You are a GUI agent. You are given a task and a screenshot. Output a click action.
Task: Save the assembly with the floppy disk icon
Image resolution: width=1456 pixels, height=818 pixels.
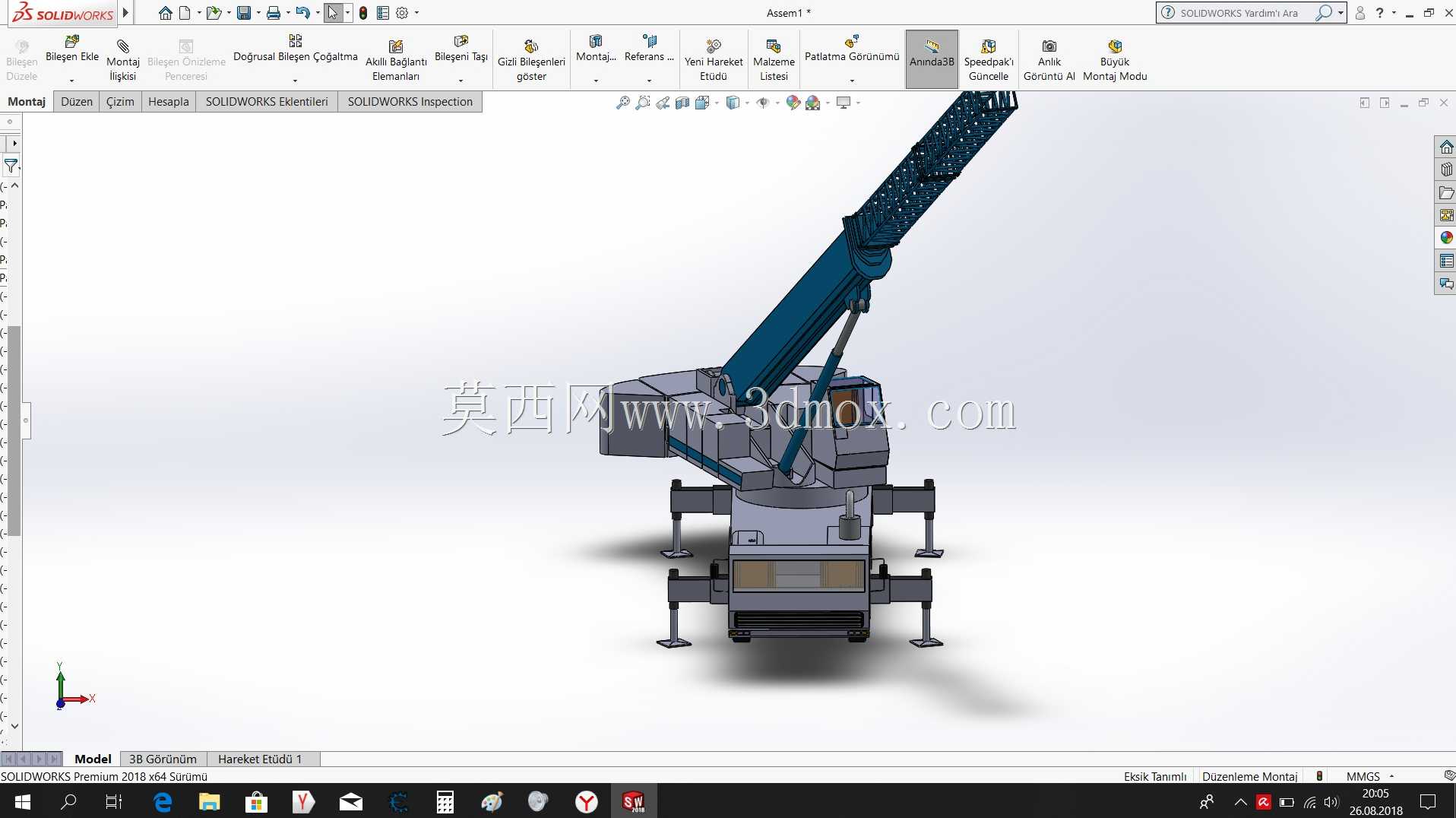[x=244, y=13]
